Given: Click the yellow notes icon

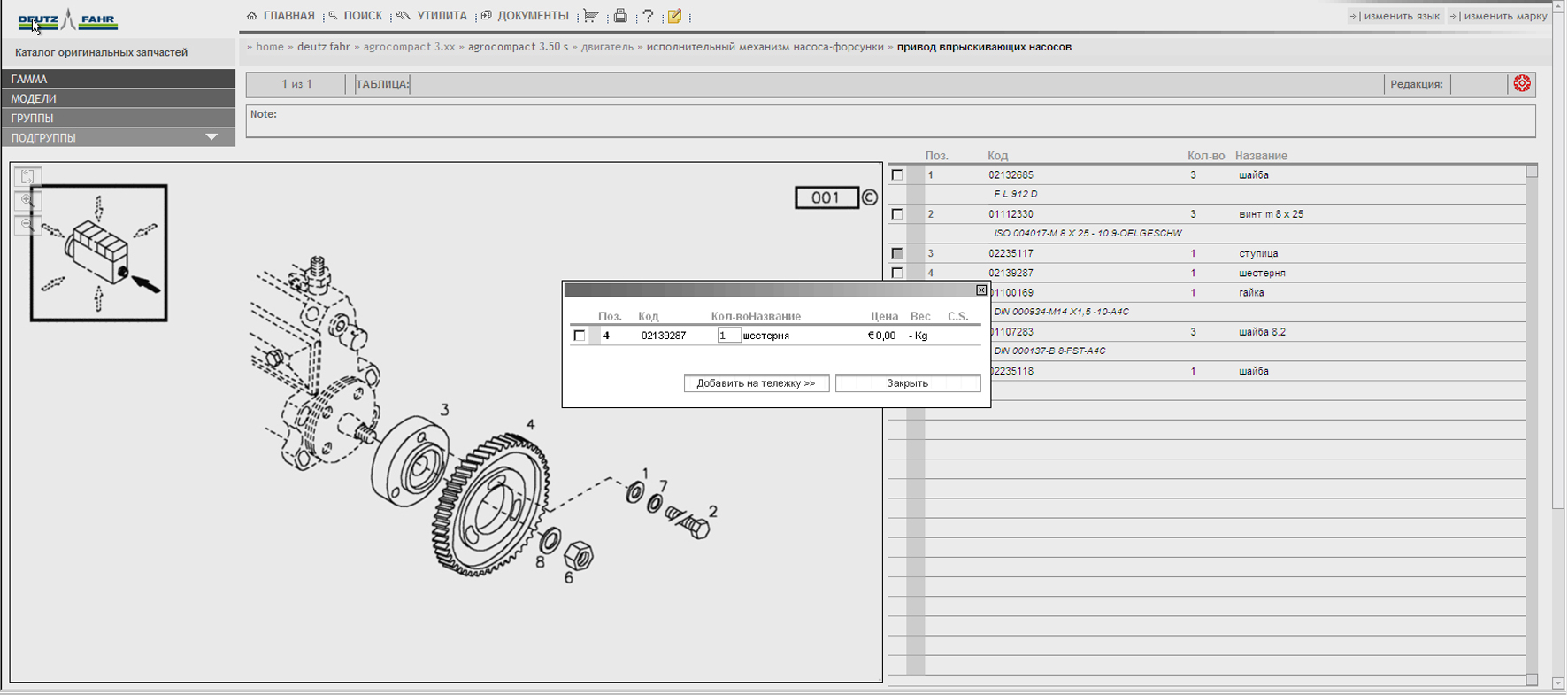Looking at the screenshot, I should (x=675, y=16).
